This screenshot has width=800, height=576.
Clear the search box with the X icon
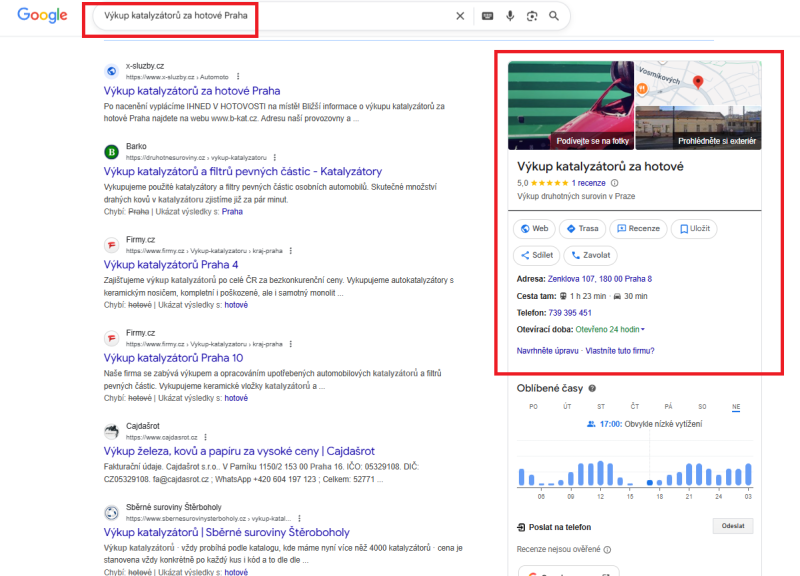point(460,16)
